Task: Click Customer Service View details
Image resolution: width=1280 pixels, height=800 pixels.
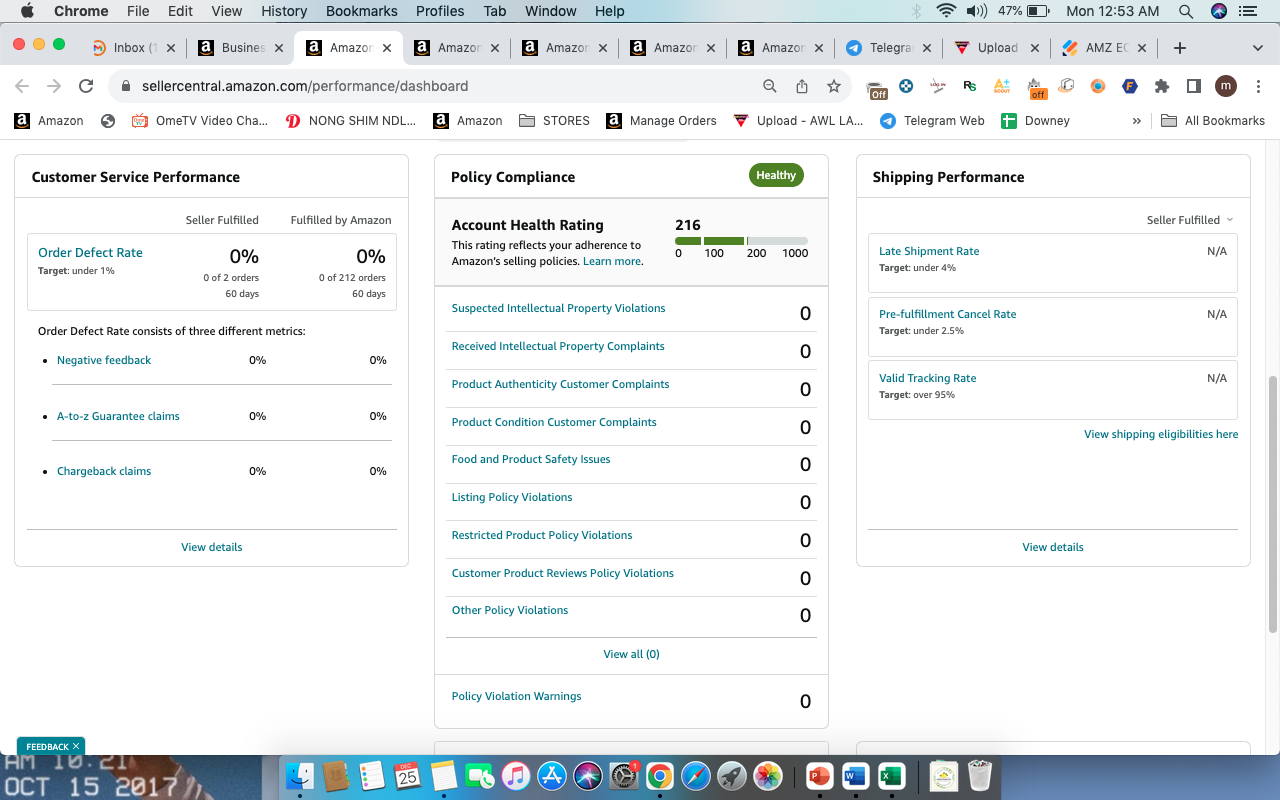Action: point(212,547)
